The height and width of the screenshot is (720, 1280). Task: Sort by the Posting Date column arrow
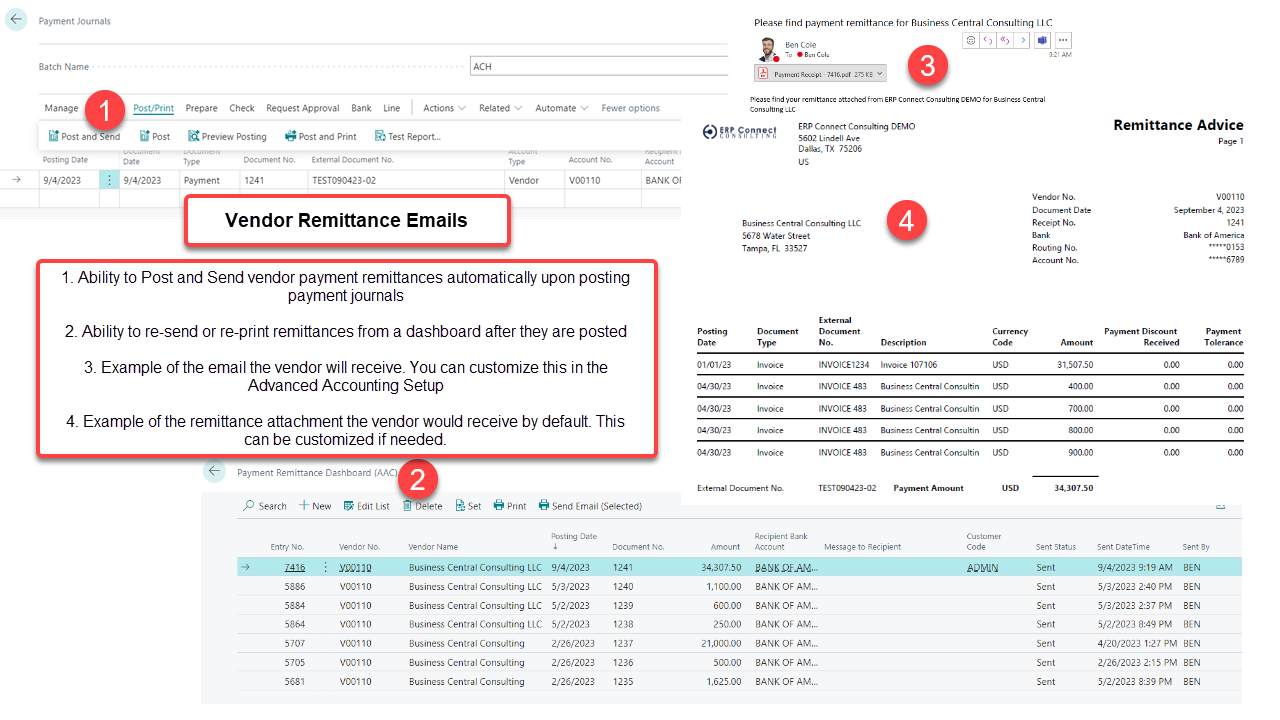coord(555,547)
